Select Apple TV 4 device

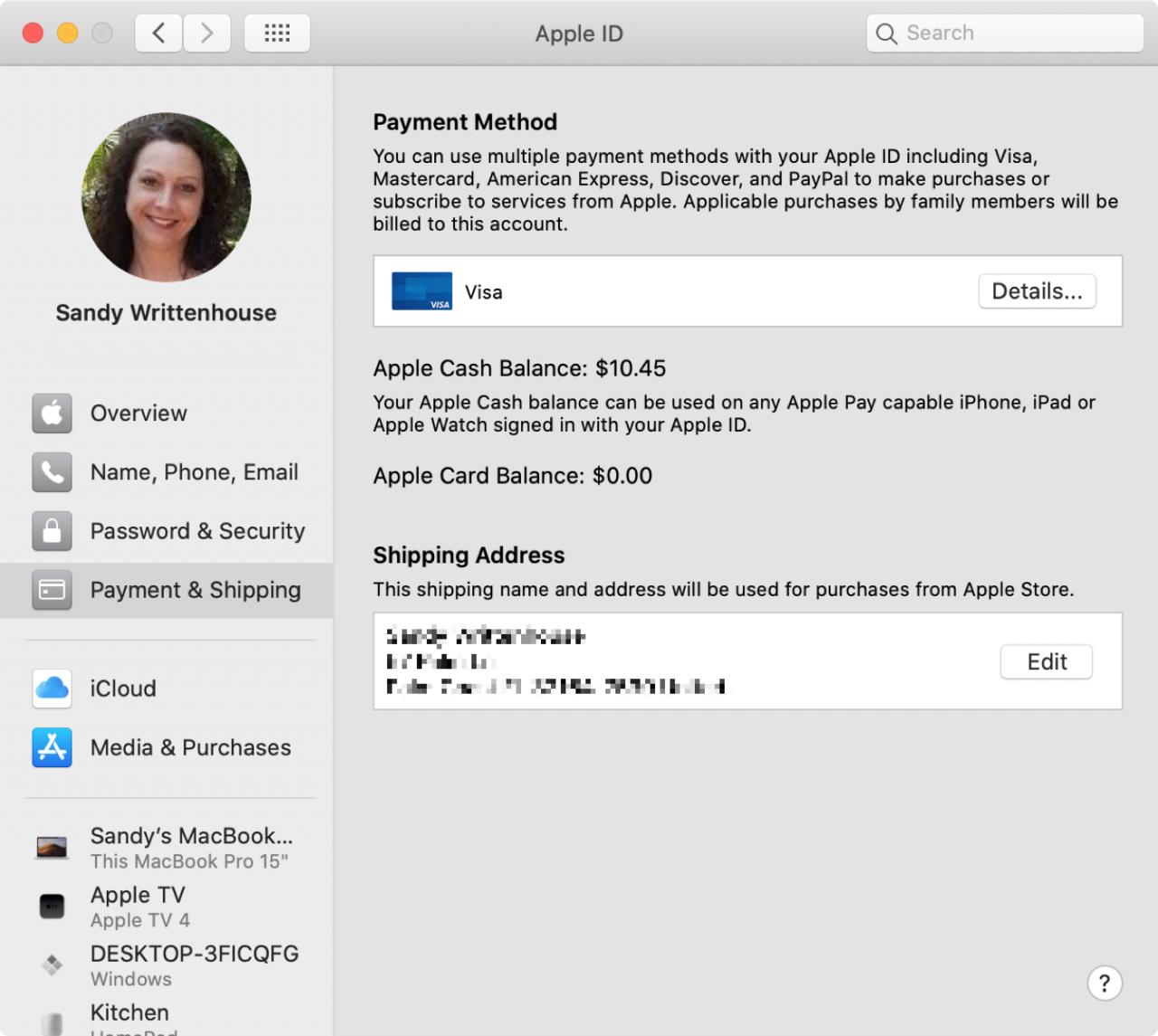[x=166, y=907]
